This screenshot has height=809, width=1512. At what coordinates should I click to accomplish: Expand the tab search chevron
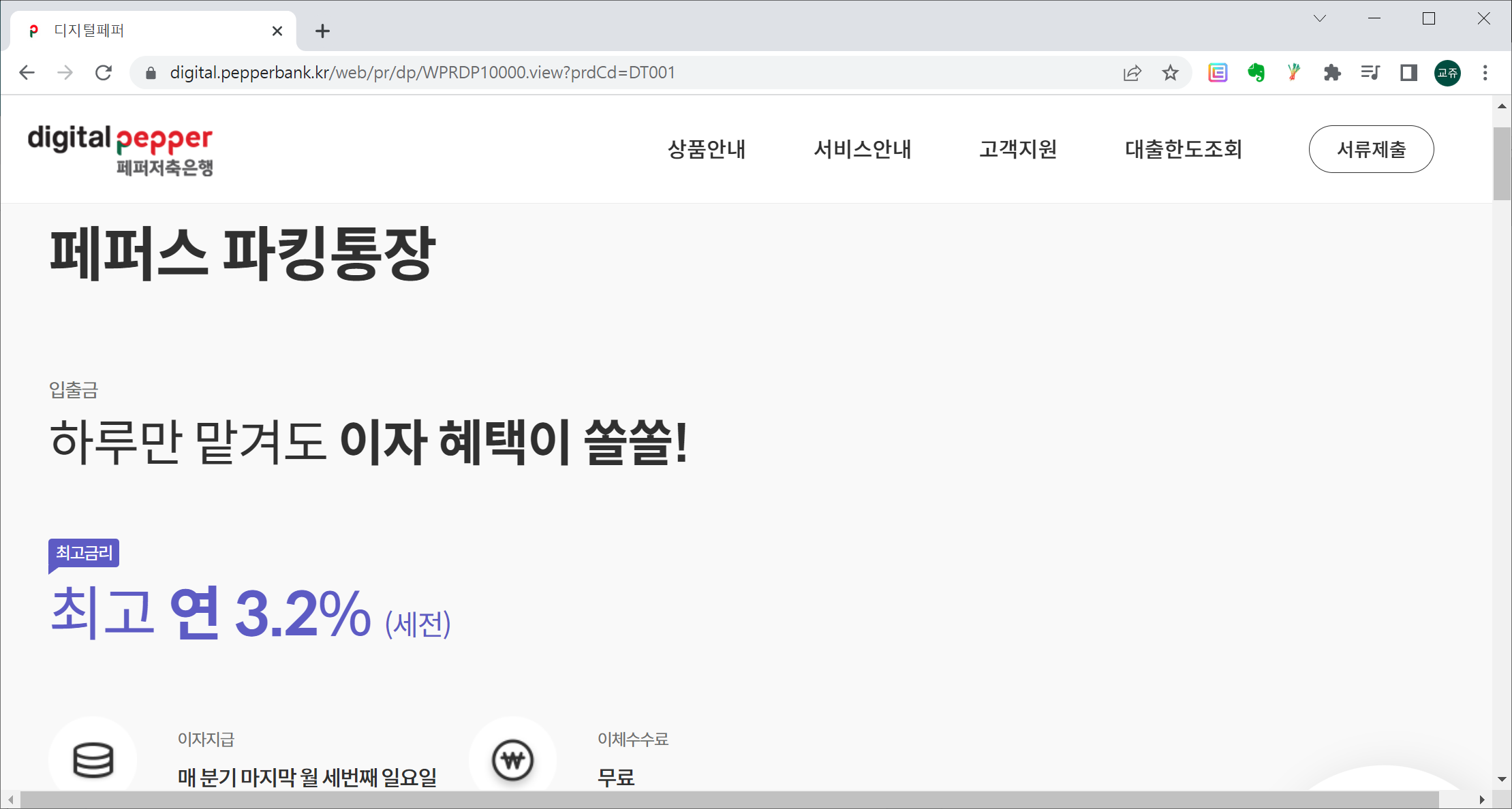[1320, 18]
